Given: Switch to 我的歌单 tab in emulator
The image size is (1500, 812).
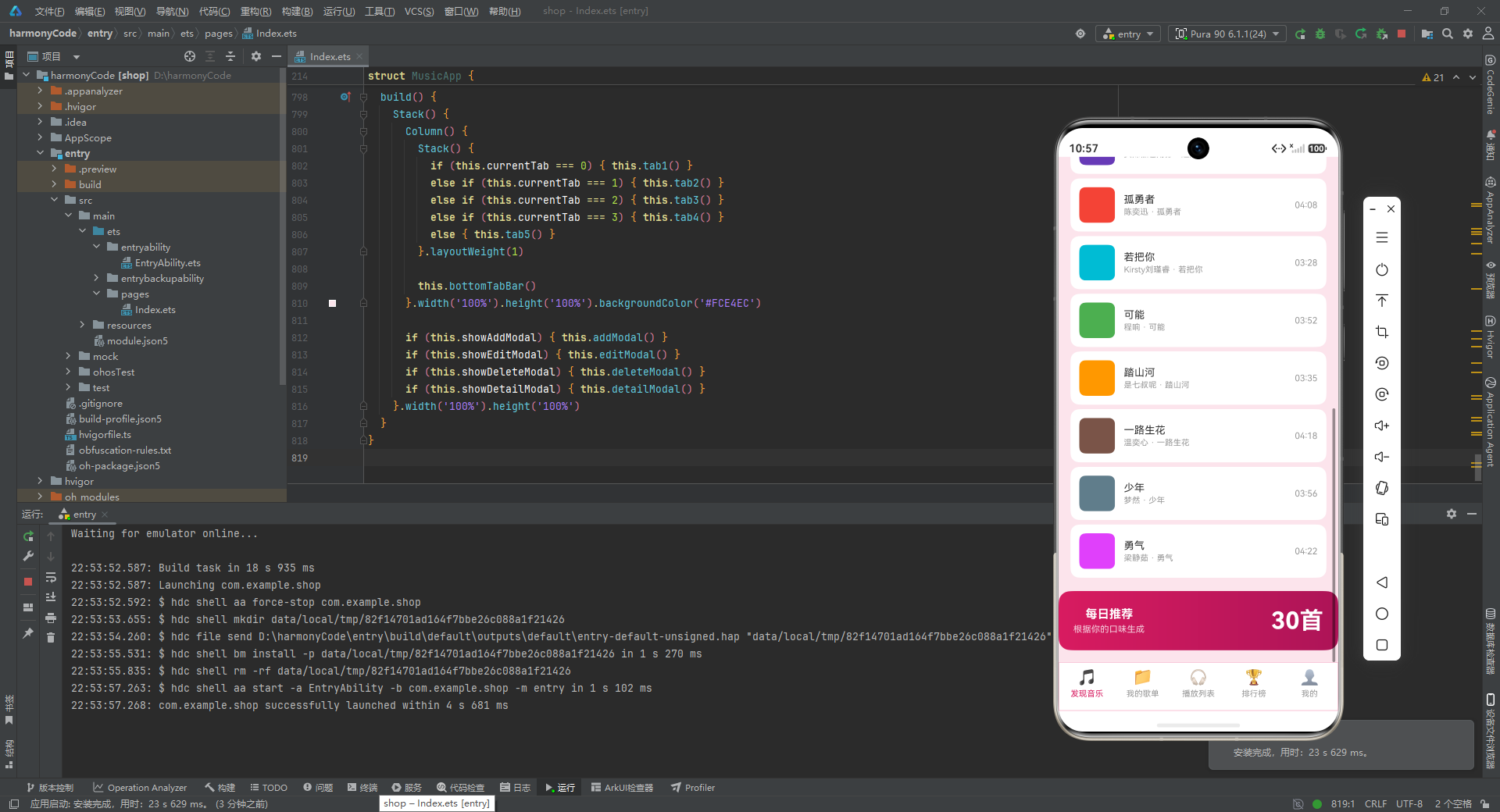Looking at the screenshot, I should coord(1142,682).
